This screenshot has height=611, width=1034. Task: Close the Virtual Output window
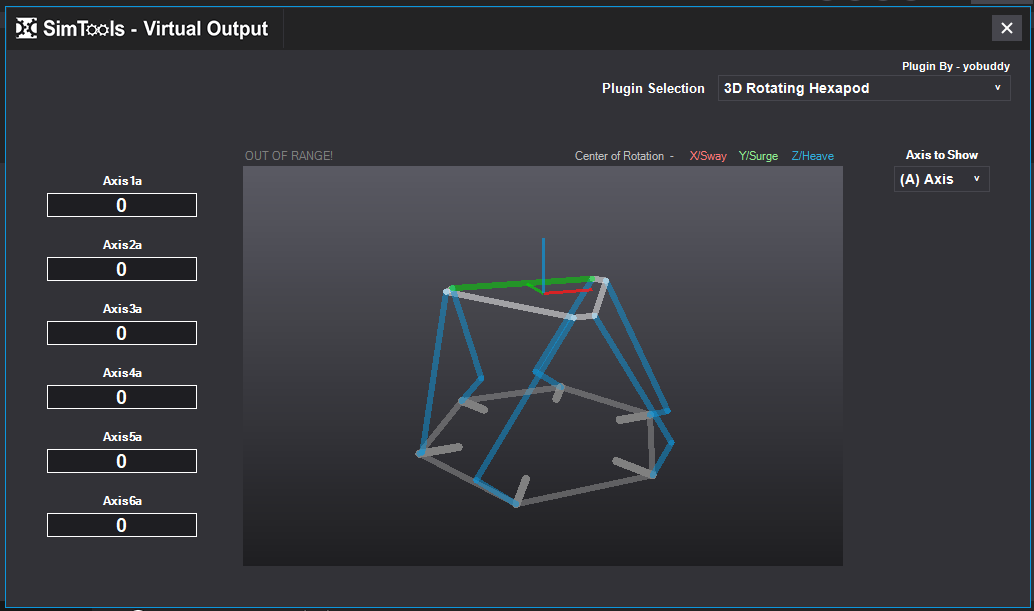[x=1006, y=28]
